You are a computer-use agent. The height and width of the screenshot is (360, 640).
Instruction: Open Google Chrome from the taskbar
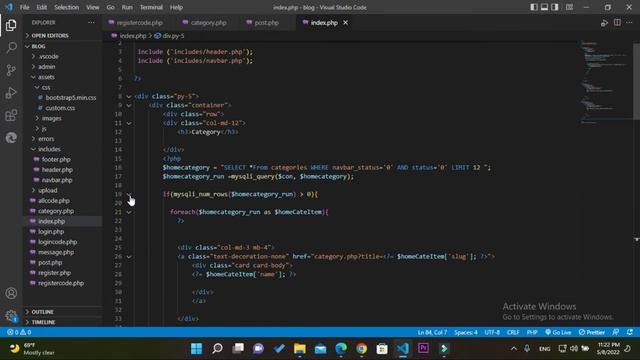tap(361, 348)
